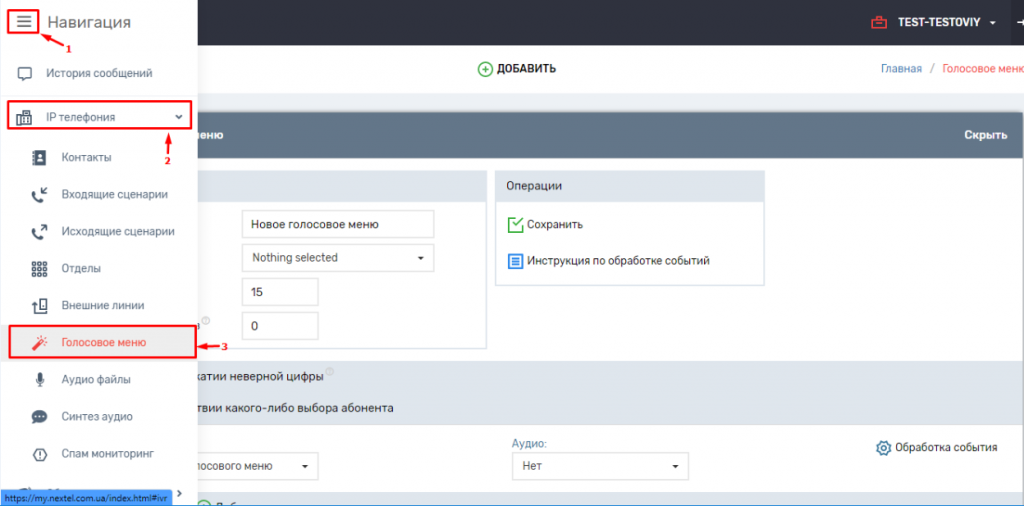The height and width of the screenshot is (506, 1024).
Task: Go to Главная via the breadcrumb
Action: 901,69
